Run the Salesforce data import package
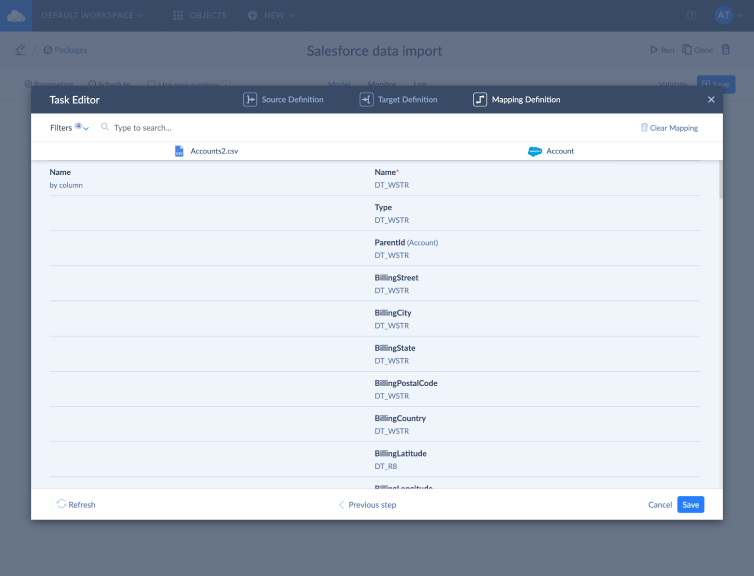 click(x=662, y=50)
